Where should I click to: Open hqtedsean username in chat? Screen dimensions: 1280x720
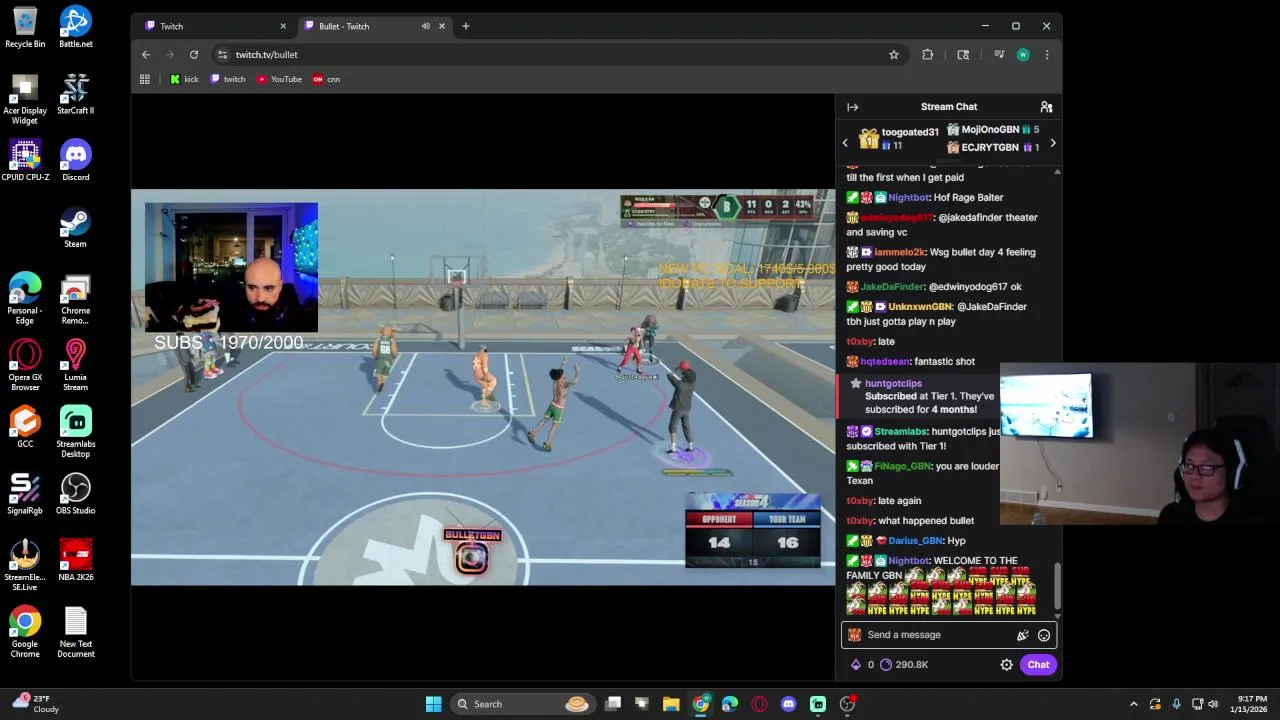pyautogui.click(x=885, y=362)
